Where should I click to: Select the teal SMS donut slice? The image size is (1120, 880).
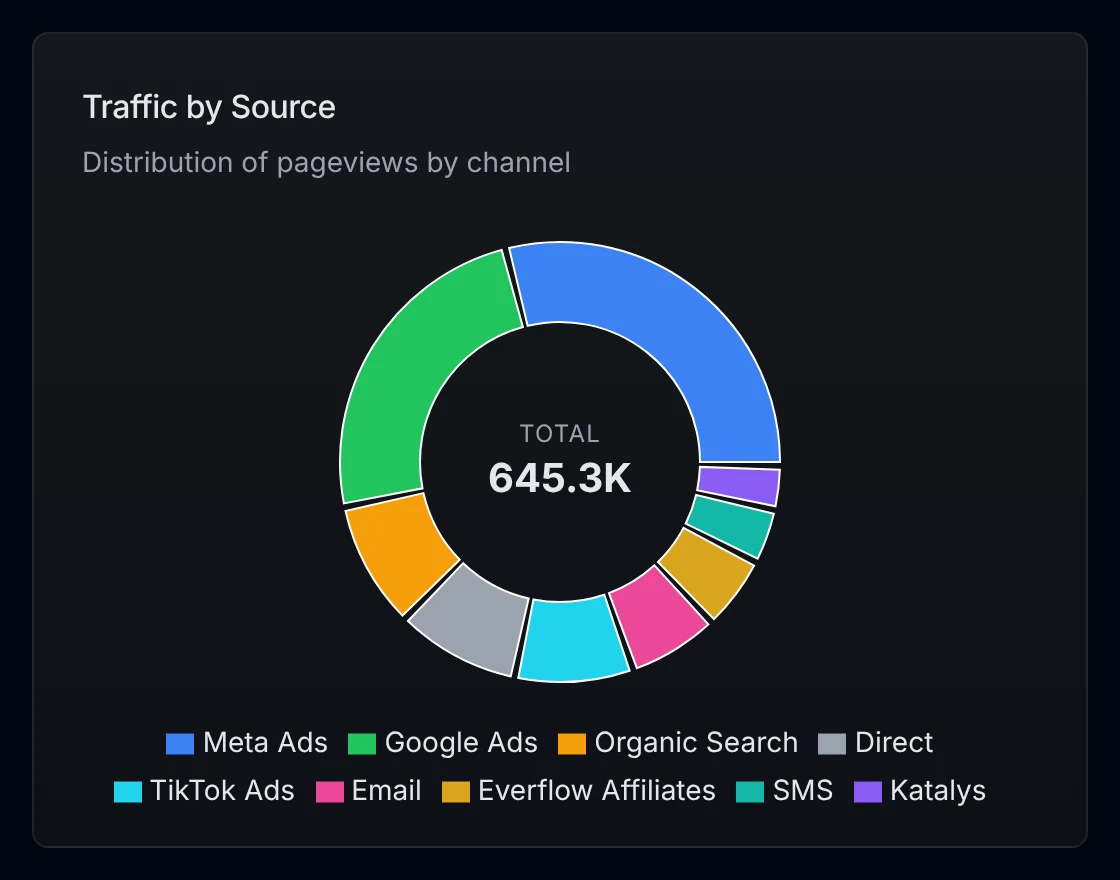[731, 525]
